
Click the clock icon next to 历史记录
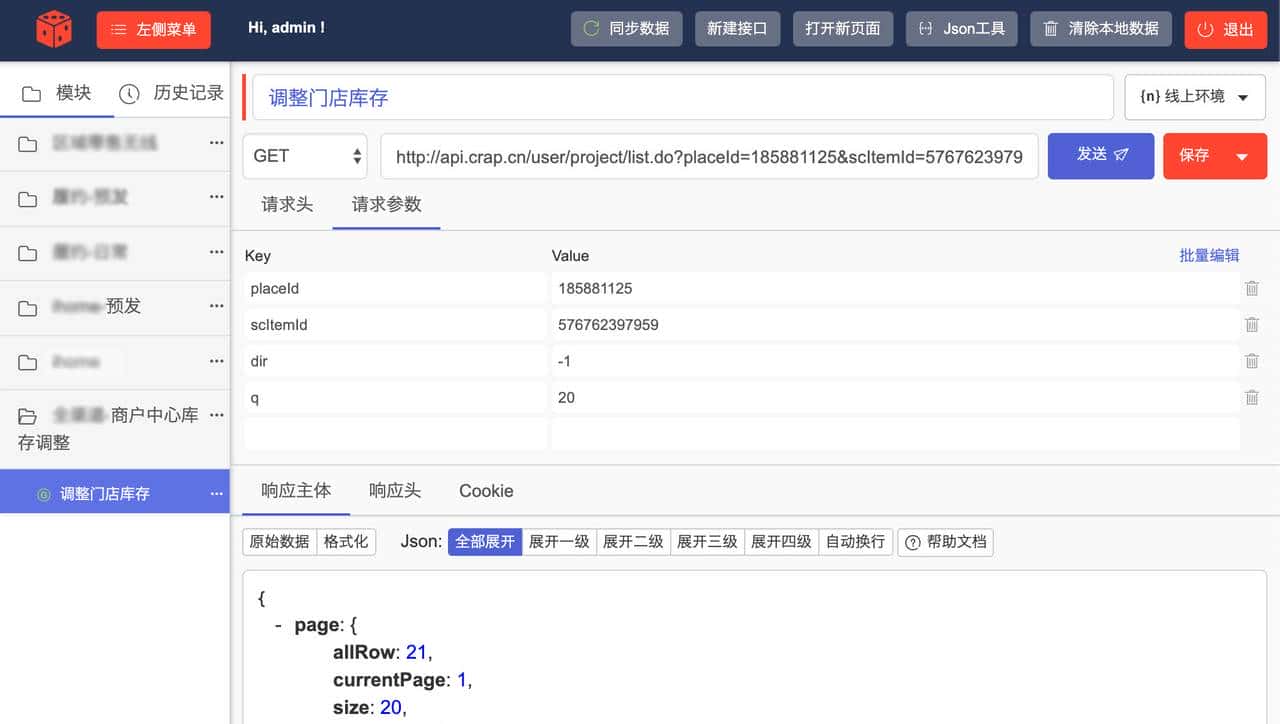(x=129, y=92)
